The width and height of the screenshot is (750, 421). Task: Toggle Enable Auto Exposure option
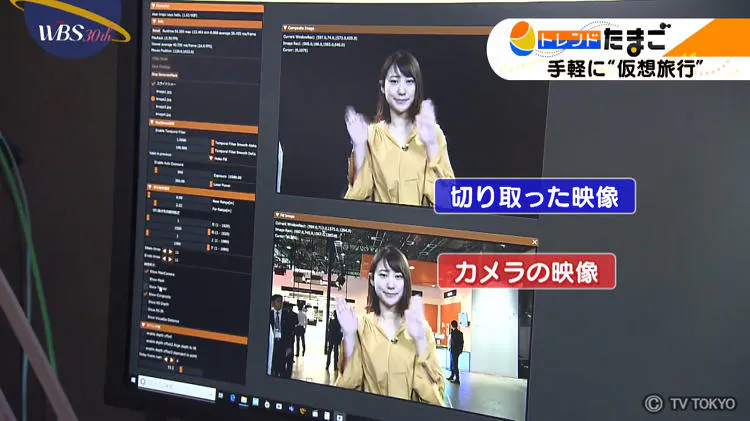point(168,163)
